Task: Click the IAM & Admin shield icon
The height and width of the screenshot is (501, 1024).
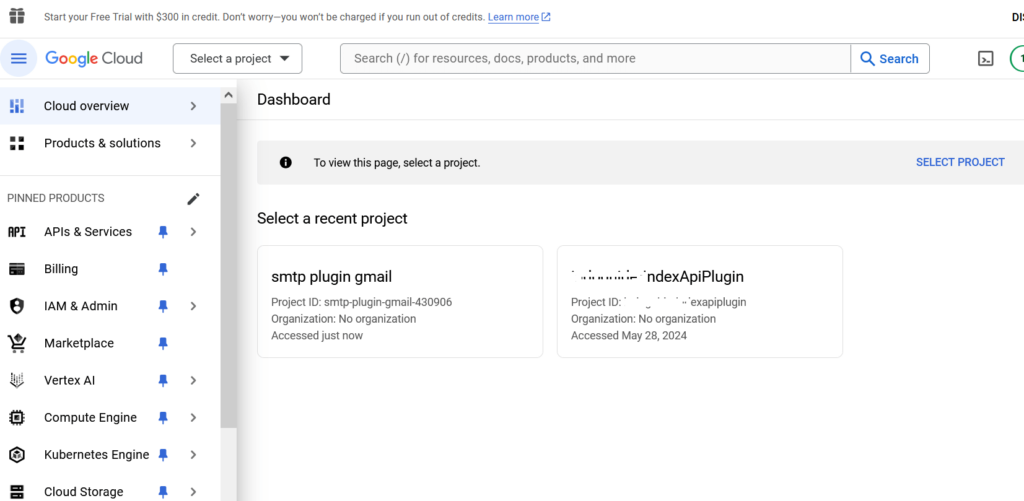Action: click(17, 306)
